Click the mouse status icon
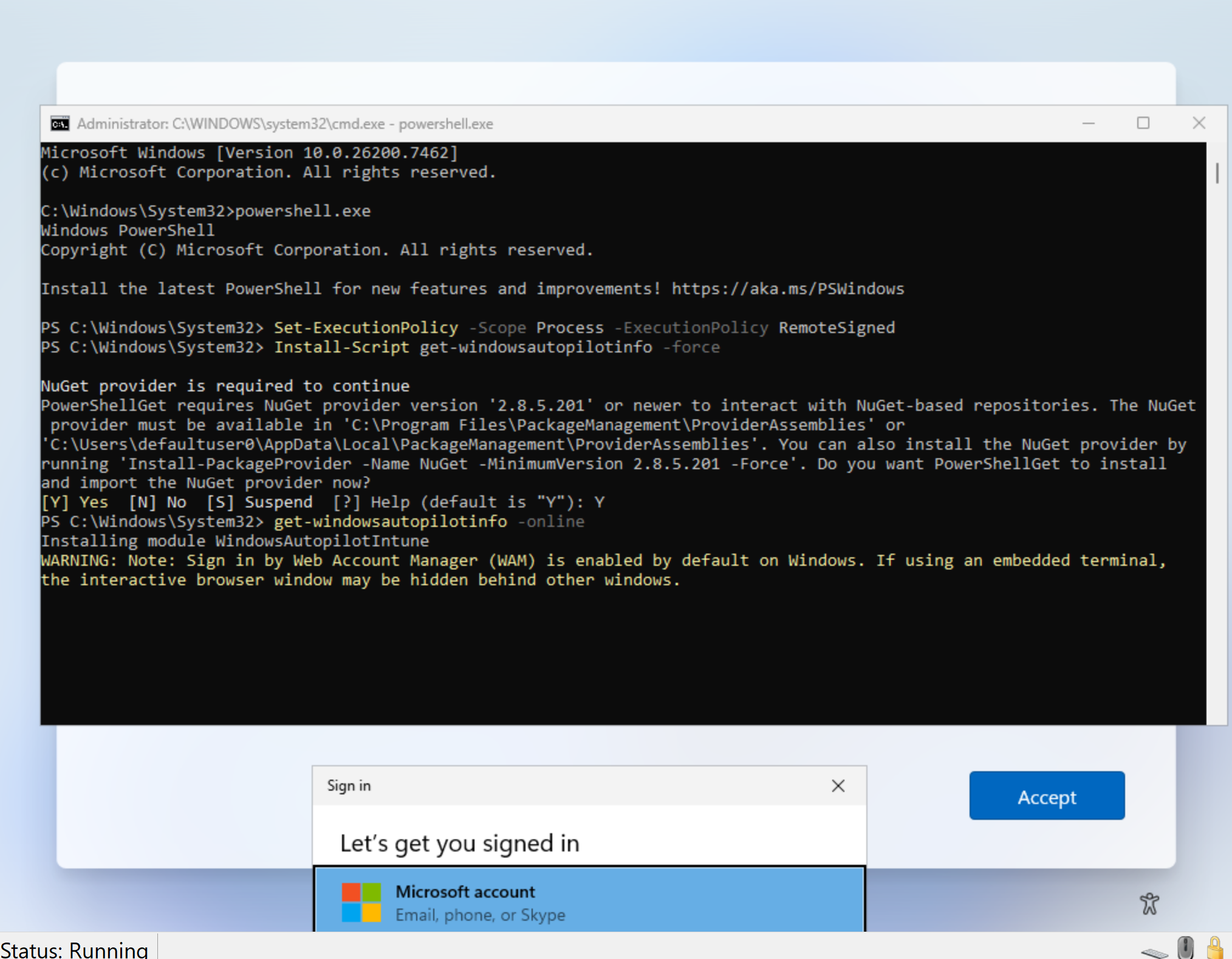This screenshot has width=1232, height=959. pos(1185,947)
